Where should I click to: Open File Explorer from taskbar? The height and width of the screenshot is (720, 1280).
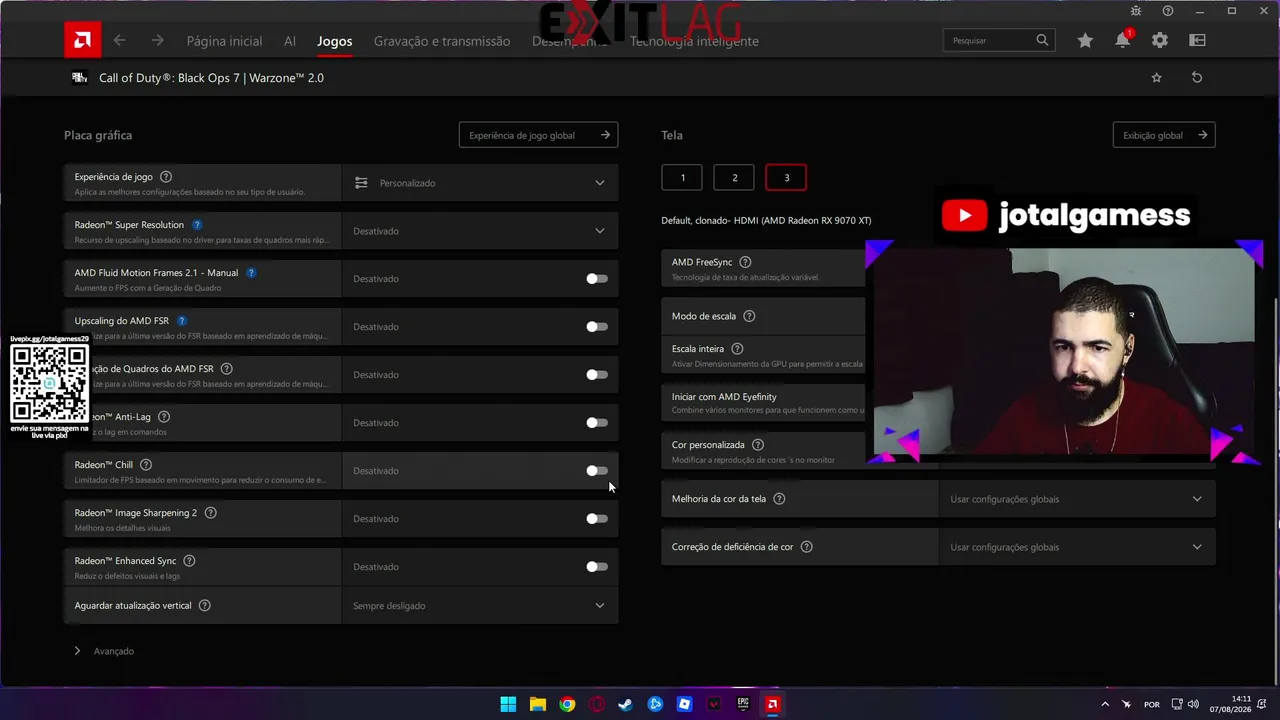(538, 704)
